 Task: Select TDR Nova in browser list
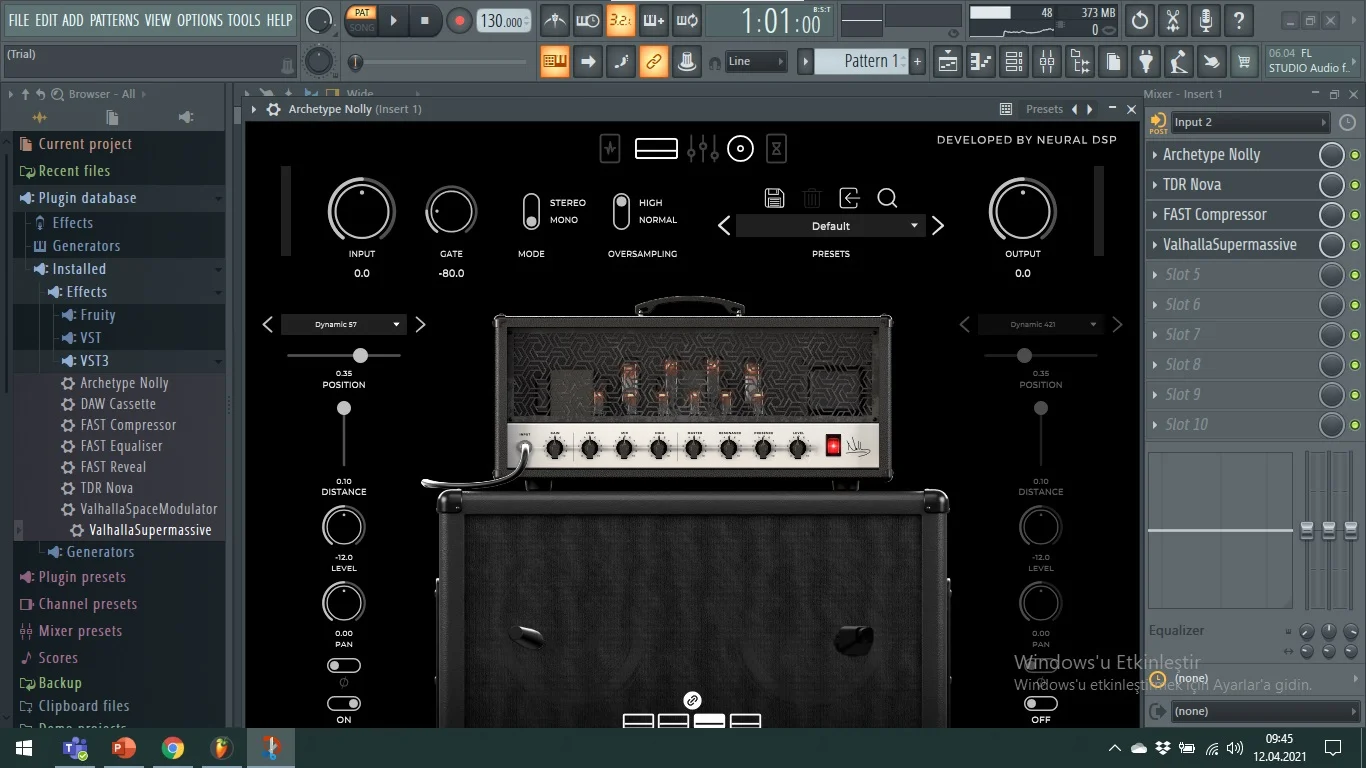(x=107, y=488)
